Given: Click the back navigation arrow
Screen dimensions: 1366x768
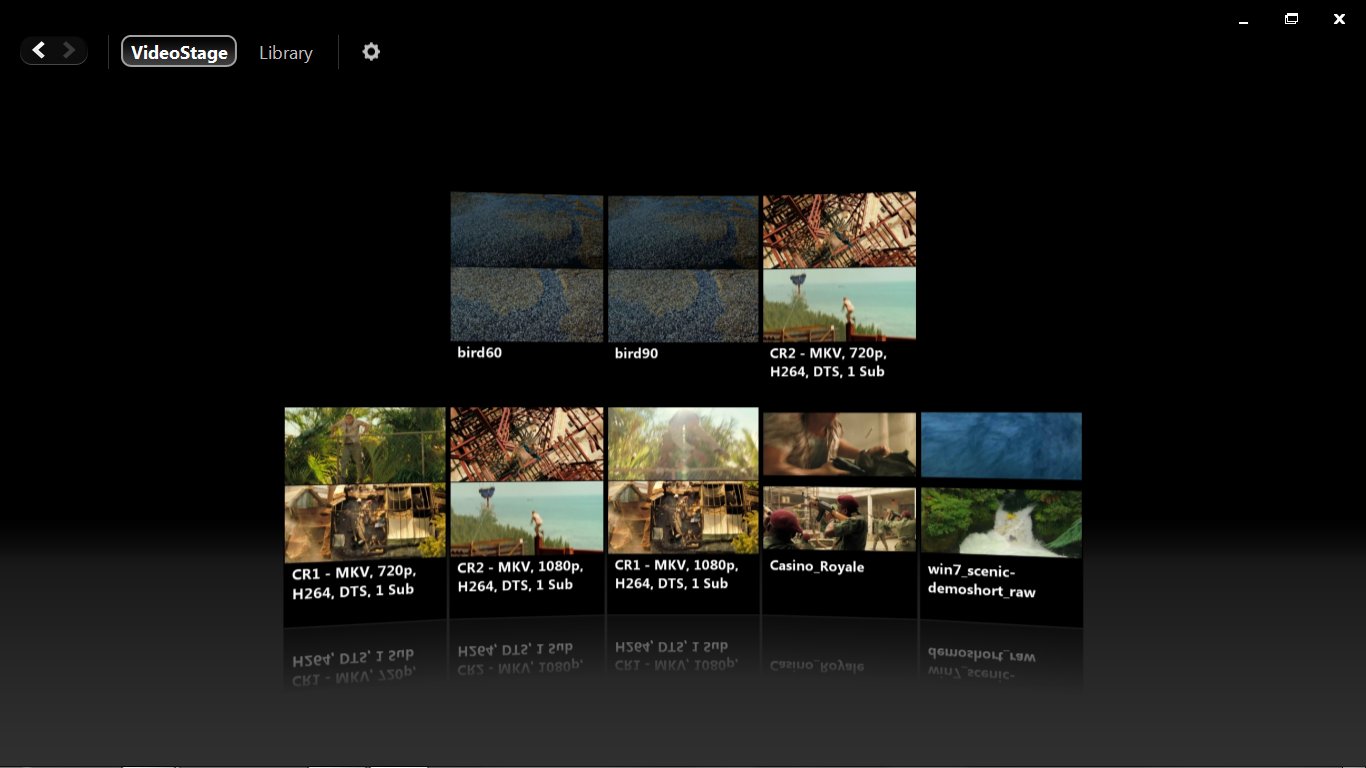Looking at the screenshot, I should coord(38,51).
